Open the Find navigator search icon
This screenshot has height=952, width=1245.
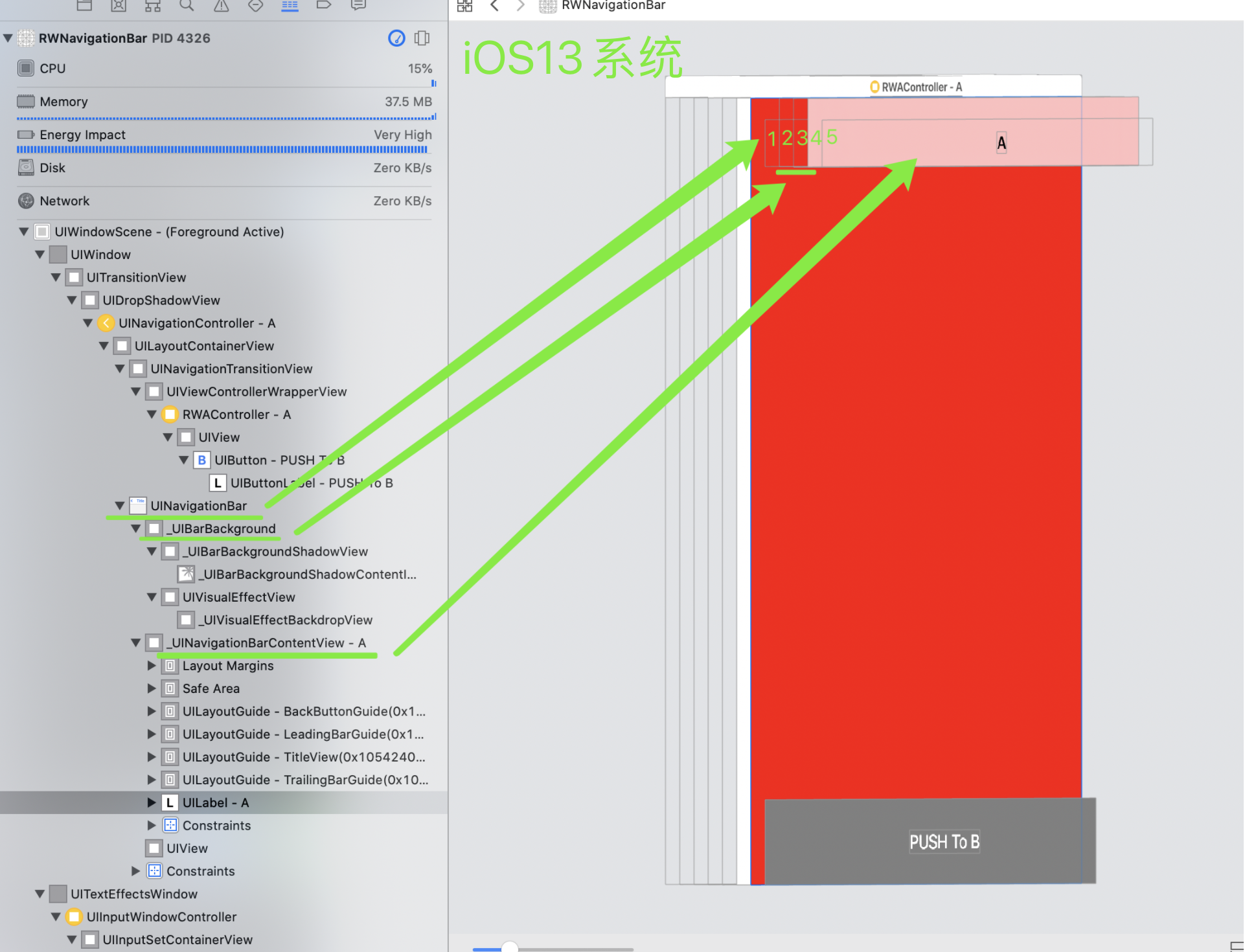tap(187, 6)
